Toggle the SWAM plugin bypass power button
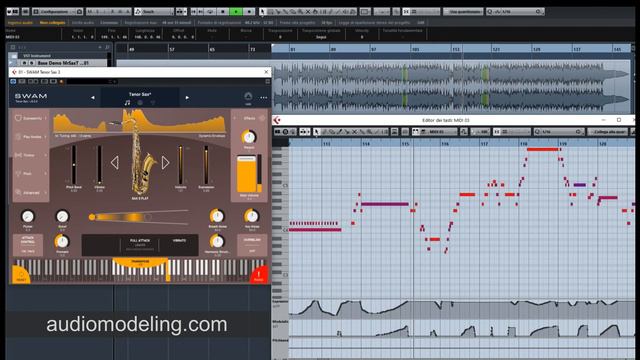640x360 pixels. [x=13, y=82]
